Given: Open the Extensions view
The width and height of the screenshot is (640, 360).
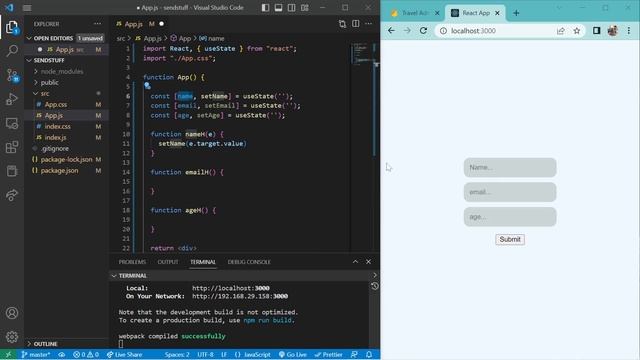Looking at the screenshot, I should (12, 147).
